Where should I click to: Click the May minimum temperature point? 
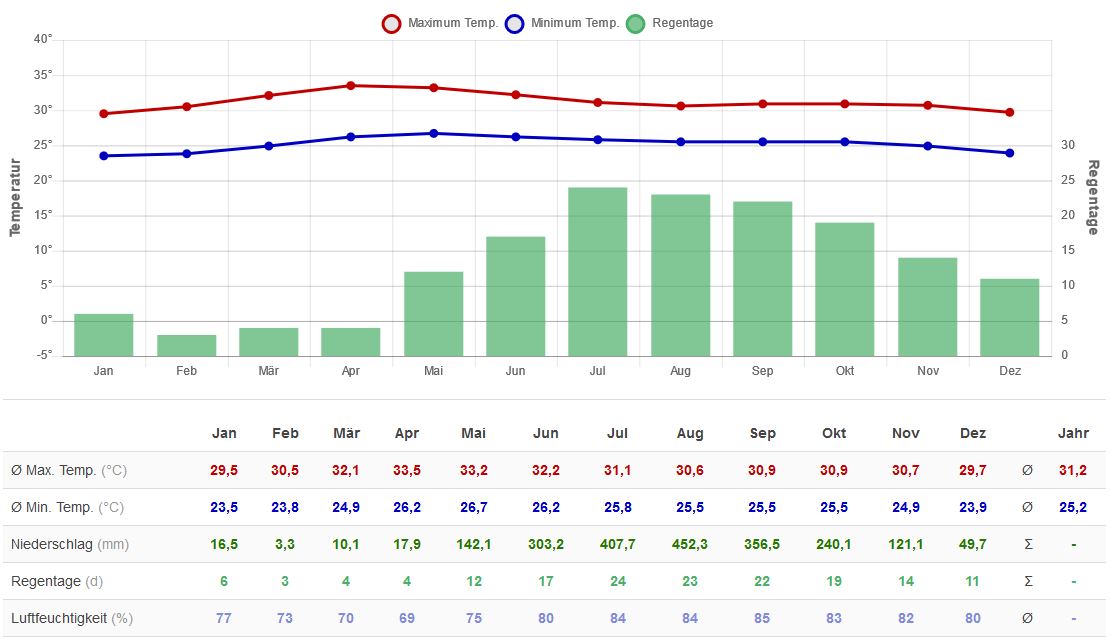pyautogui.click(x=433, y=133)
